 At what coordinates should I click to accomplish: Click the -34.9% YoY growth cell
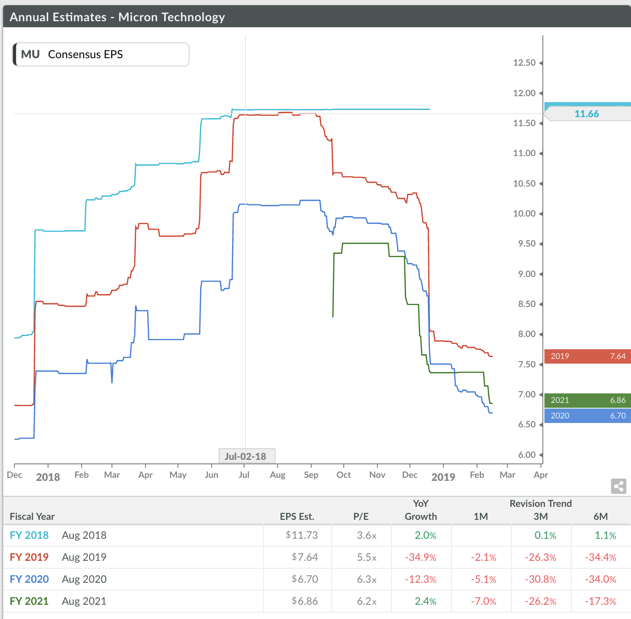[421, 557]
